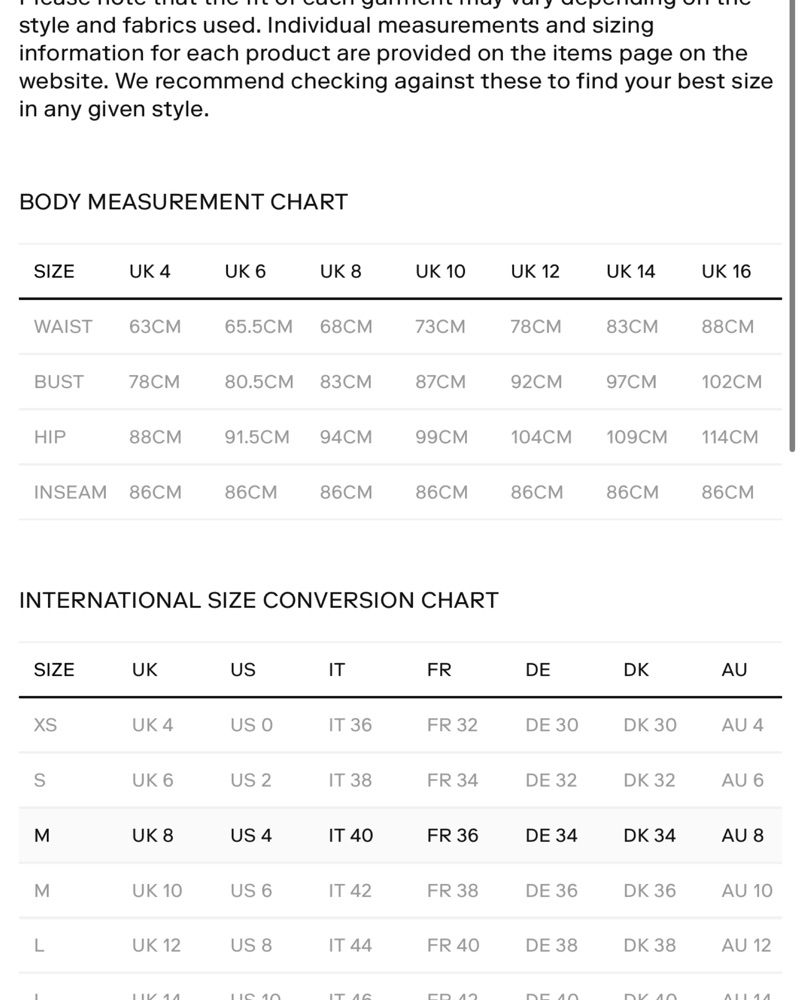Click the UK 16 column header

(x=726, y=272)
